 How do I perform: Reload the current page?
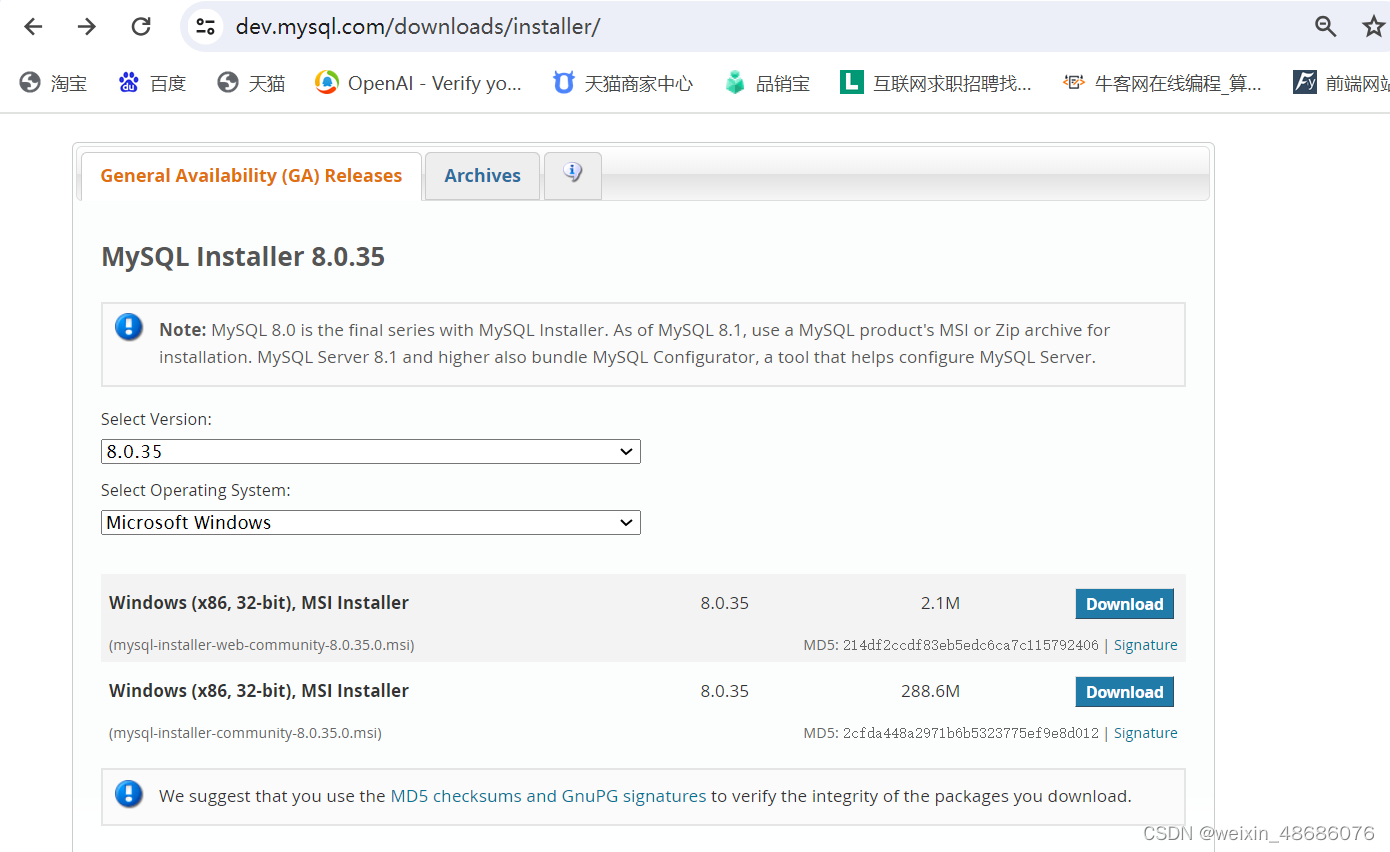[141, 26]
